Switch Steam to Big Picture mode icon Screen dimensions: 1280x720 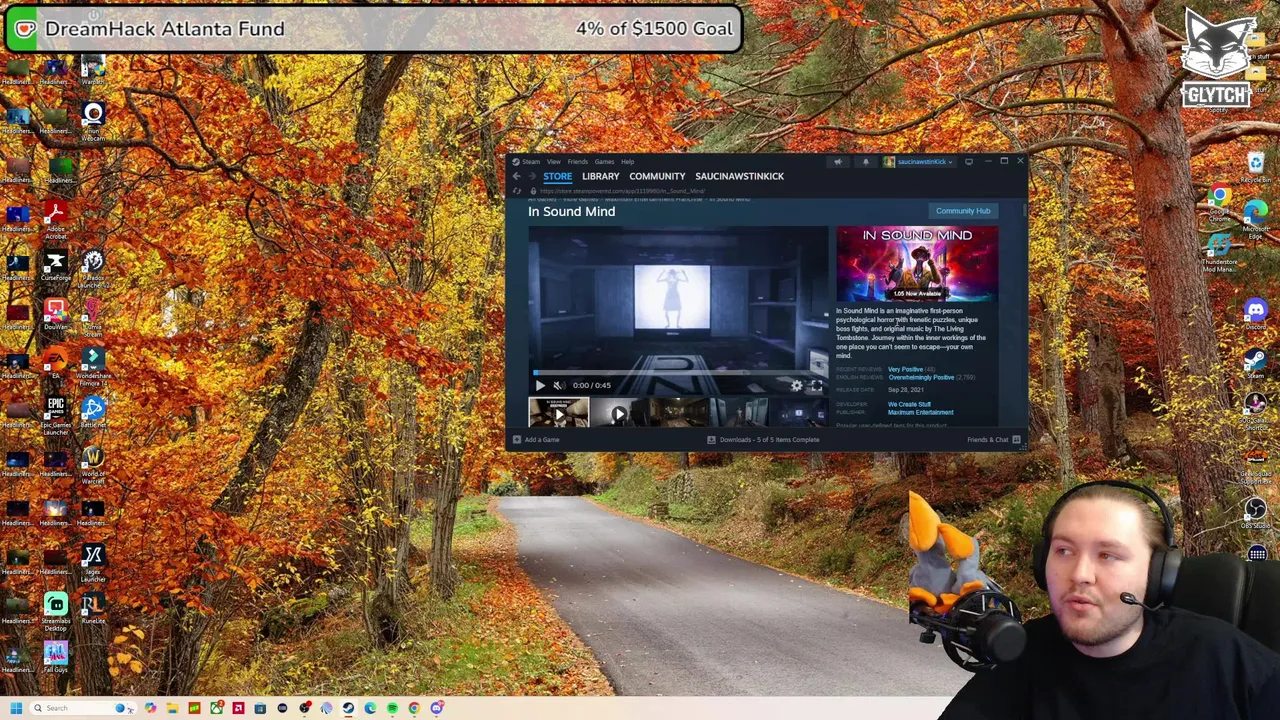pyautogui.click(x=969, y=162)
